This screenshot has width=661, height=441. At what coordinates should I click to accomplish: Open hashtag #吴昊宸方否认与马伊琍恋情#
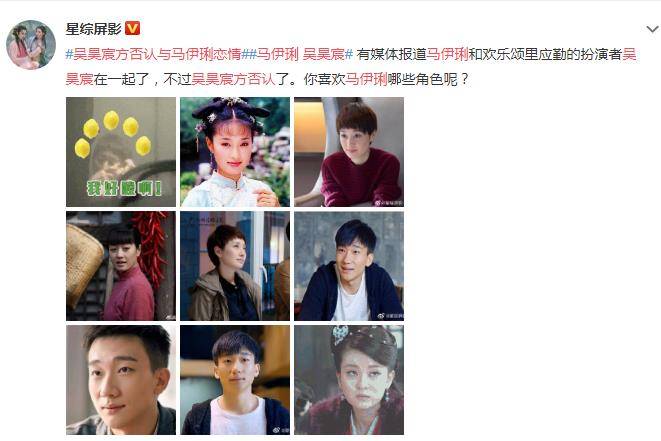tap(157, 54)
